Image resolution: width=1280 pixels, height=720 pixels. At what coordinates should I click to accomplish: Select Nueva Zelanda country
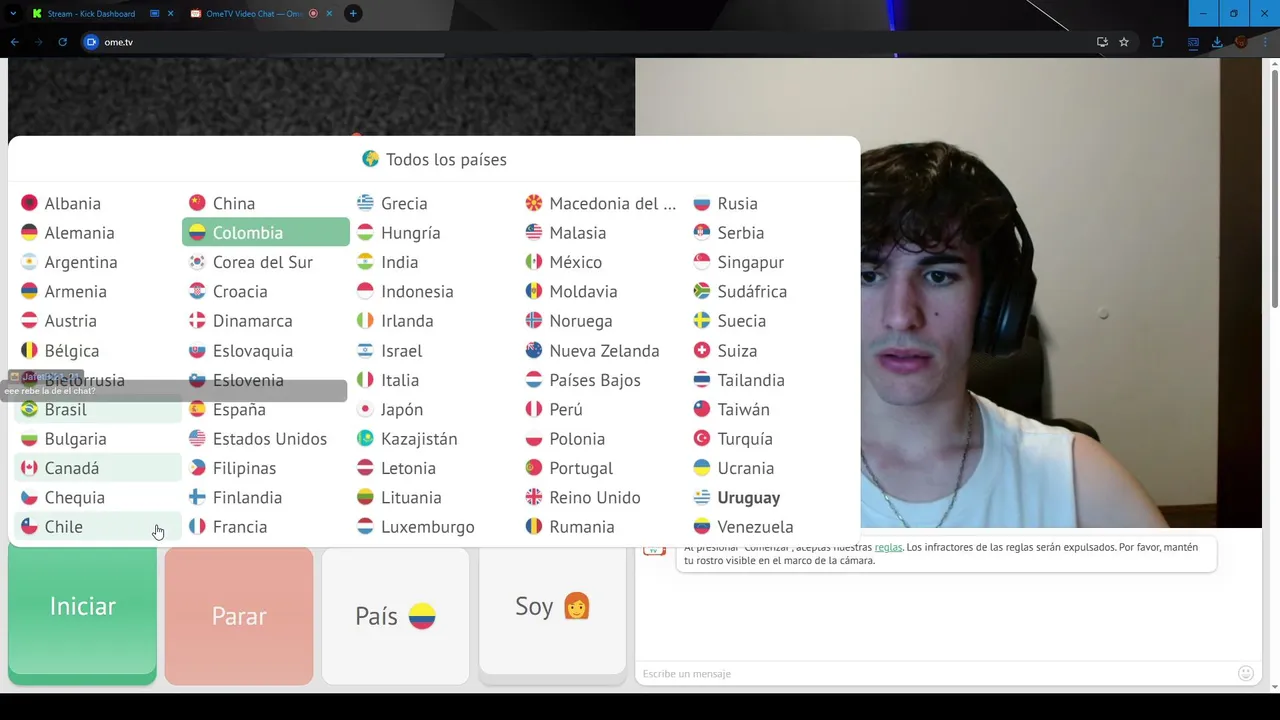pos(601,350)
